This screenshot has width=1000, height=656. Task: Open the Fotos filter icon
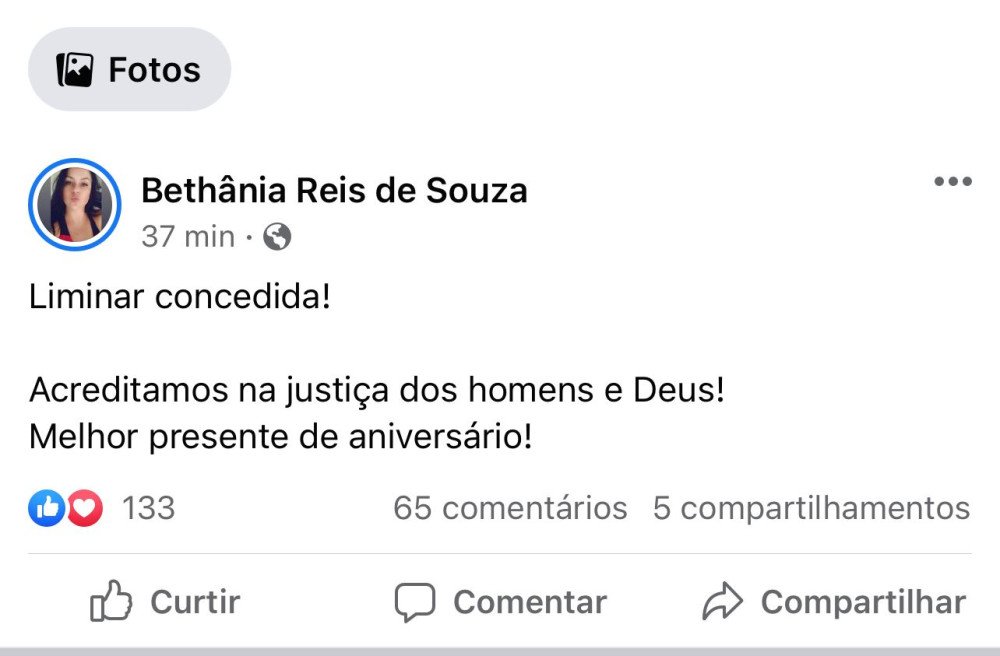click(x=74, y=68)
